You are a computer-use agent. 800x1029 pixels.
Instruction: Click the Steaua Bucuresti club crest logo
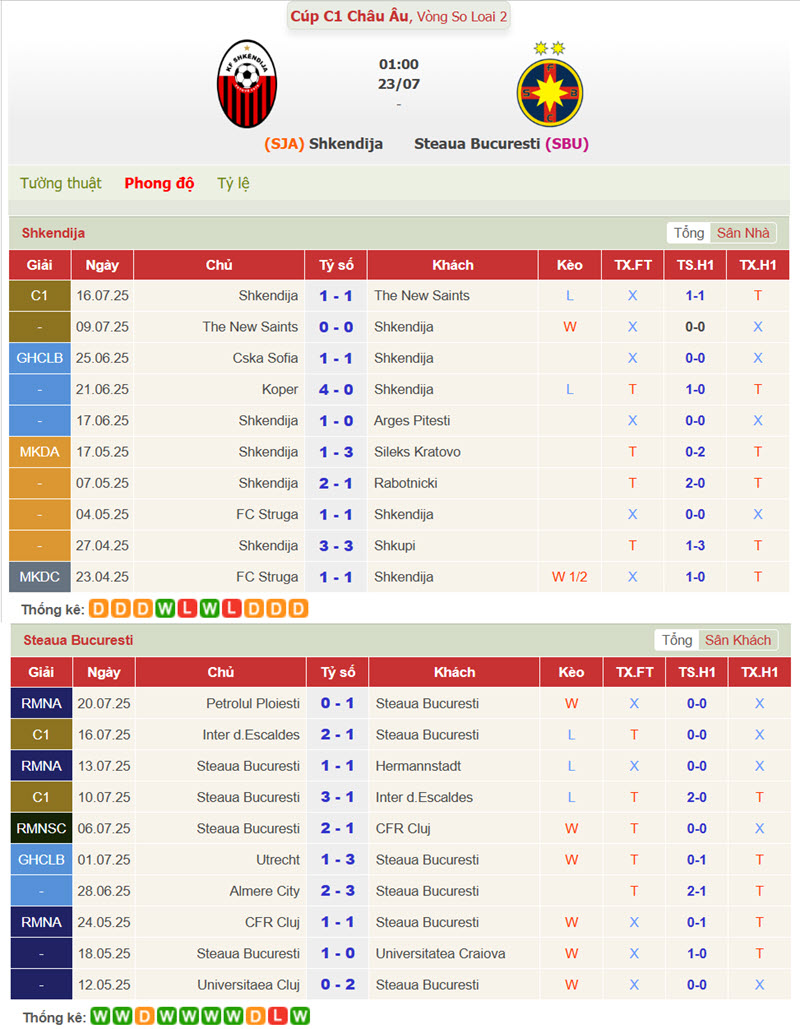pos(549,85)
